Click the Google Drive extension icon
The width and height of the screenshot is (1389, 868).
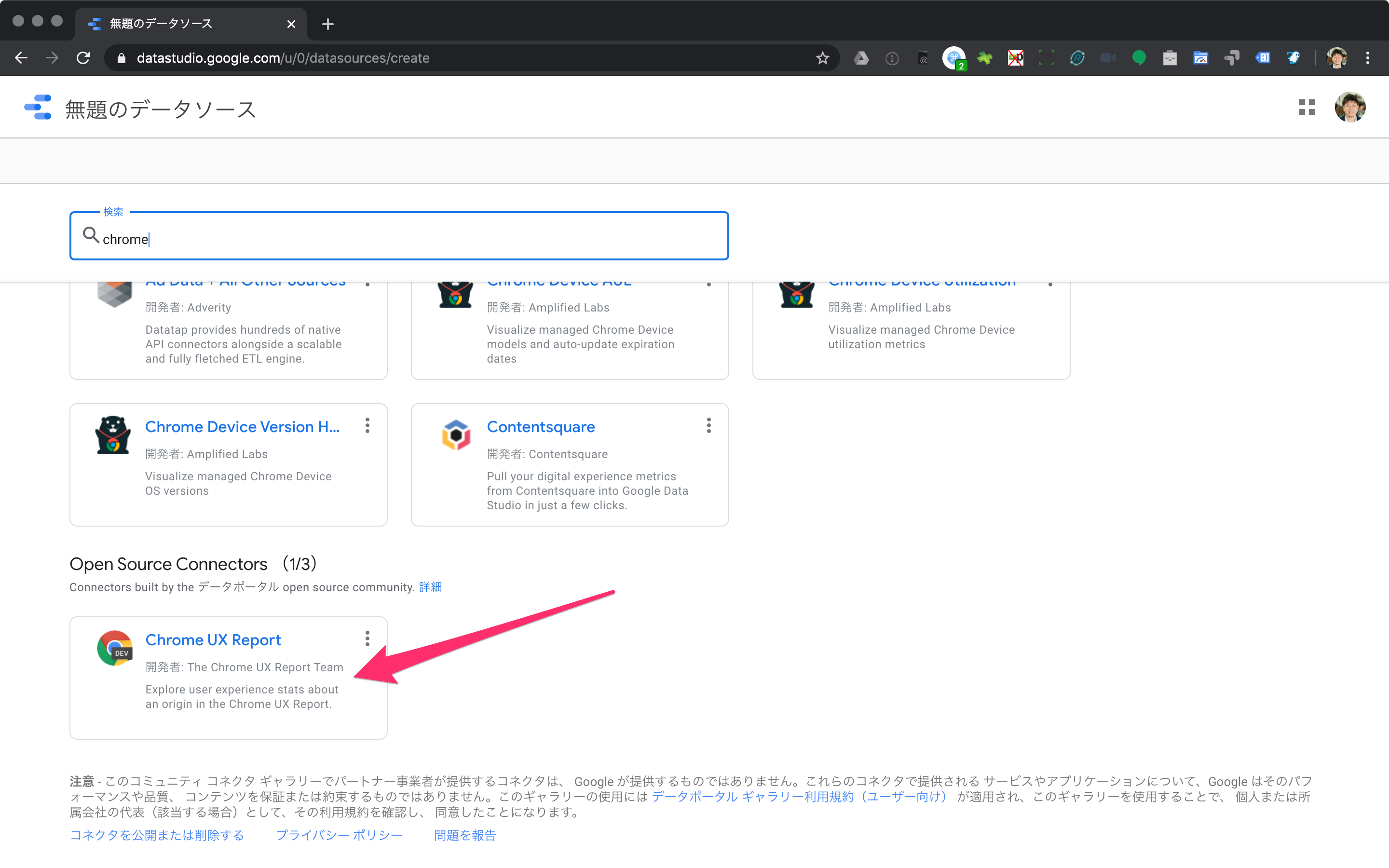861,58
